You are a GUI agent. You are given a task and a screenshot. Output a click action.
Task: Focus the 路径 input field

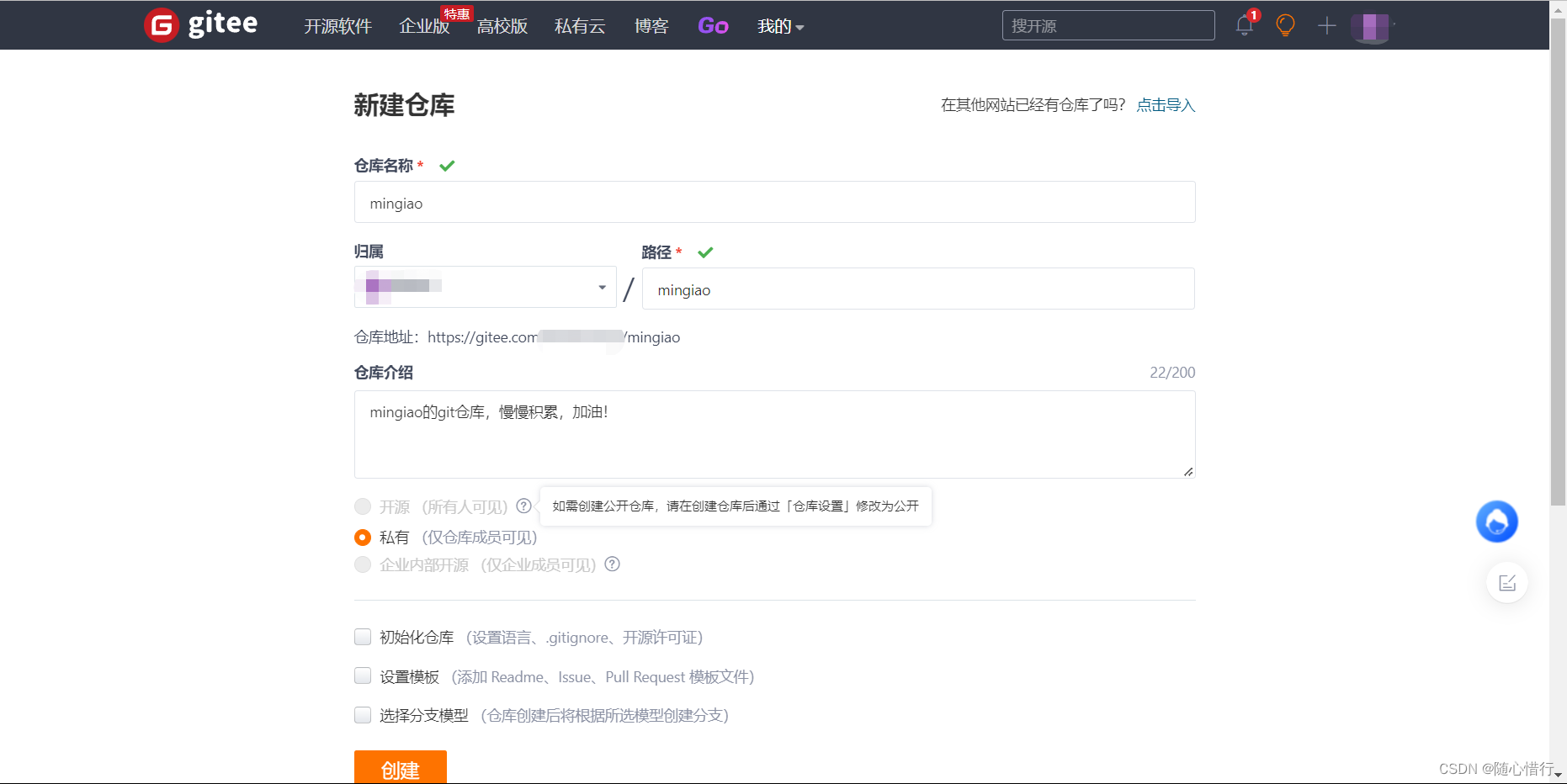(918, 289)
